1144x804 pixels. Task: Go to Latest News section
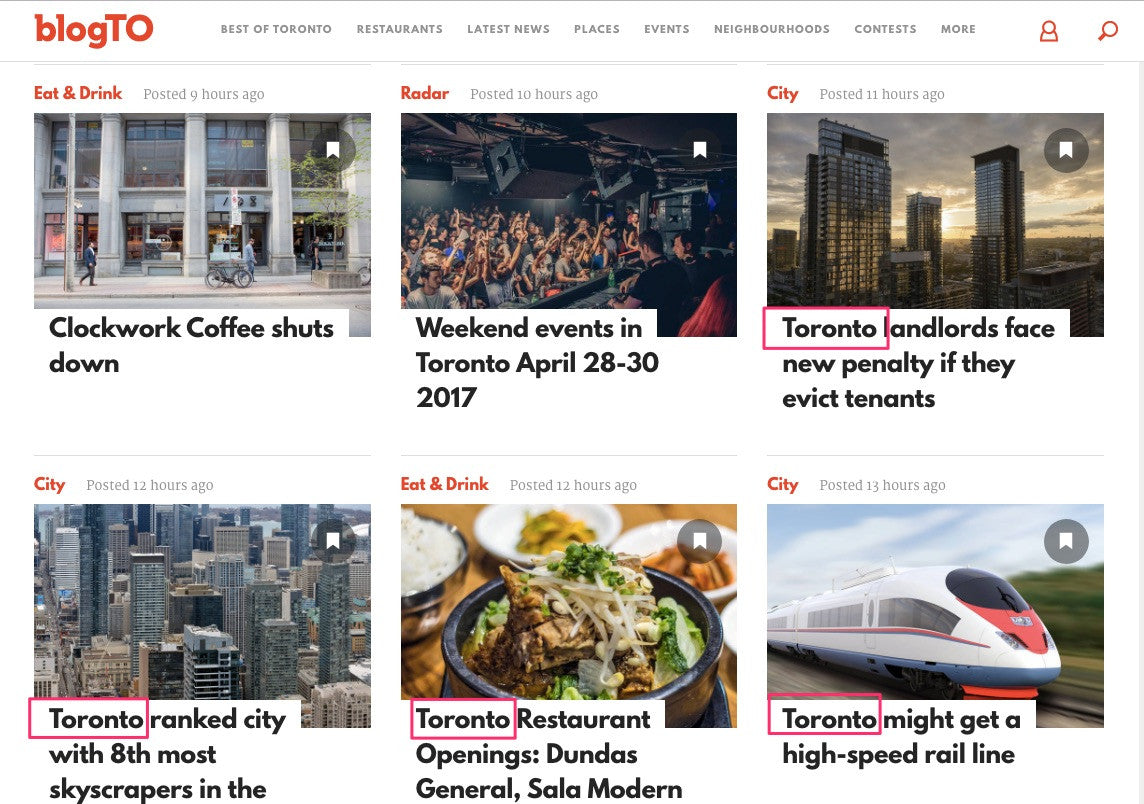(x=508, y=29)
